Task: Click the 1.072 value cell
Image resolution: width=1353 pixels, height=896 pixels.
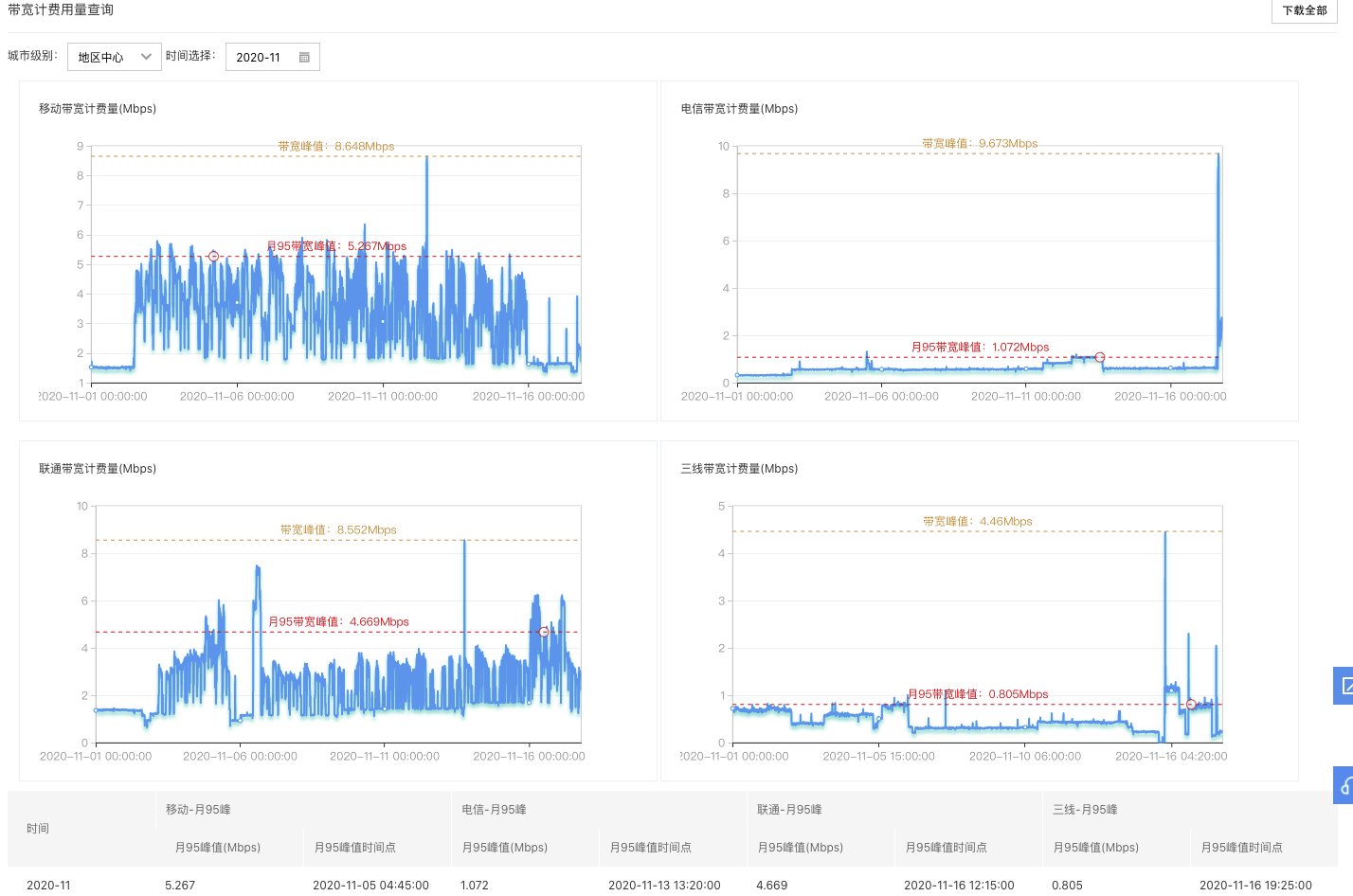Action: pyautogui.click(x=475, y=886)
